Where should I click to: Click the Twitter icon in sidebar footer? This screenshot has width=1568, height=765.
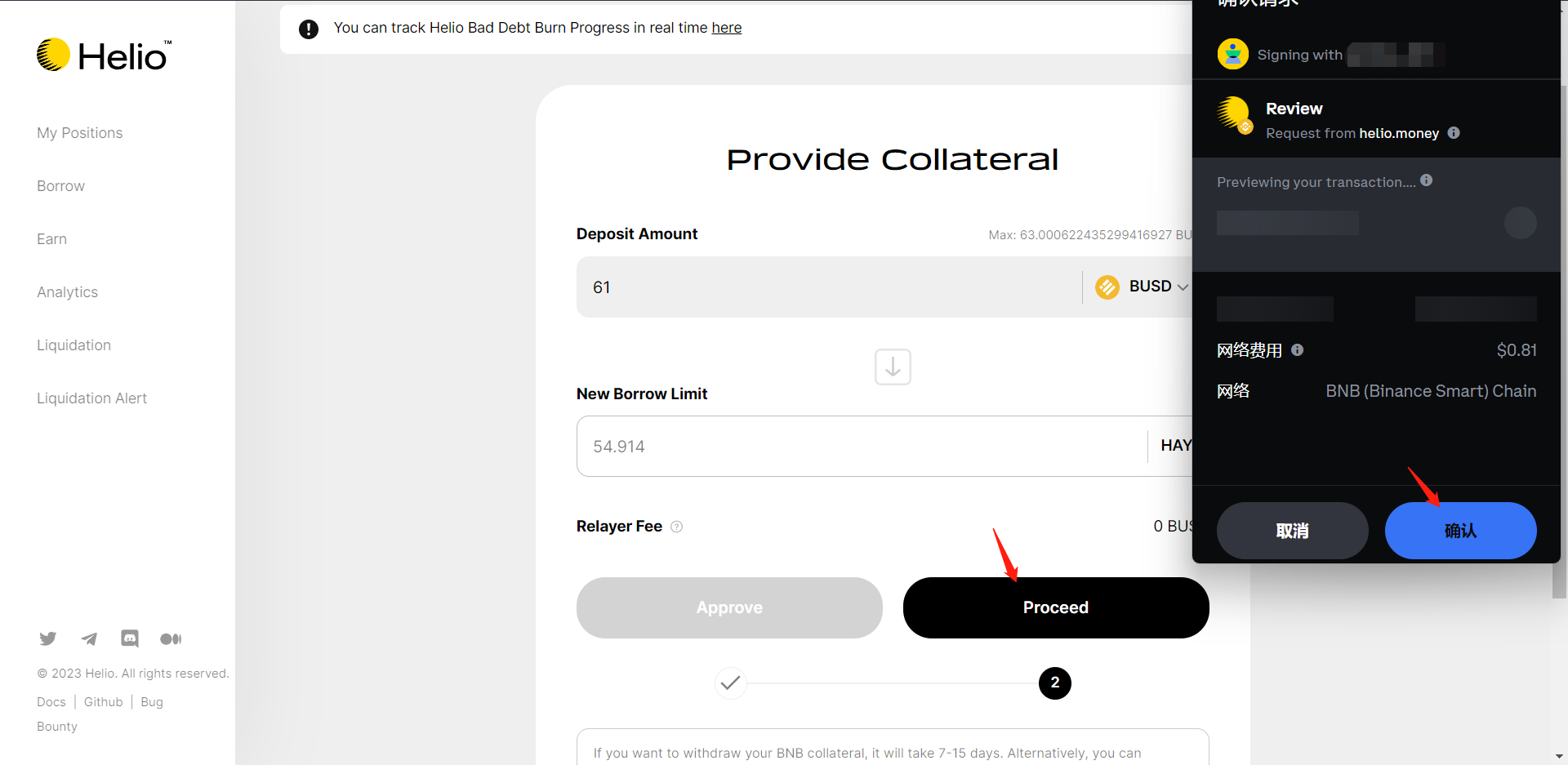[48, 638]
